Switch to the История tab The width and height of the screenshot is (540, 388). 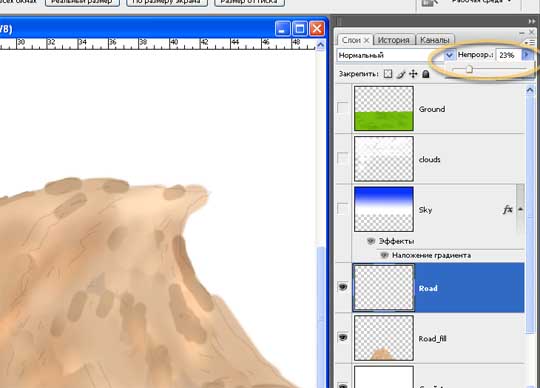click(394, 40)
